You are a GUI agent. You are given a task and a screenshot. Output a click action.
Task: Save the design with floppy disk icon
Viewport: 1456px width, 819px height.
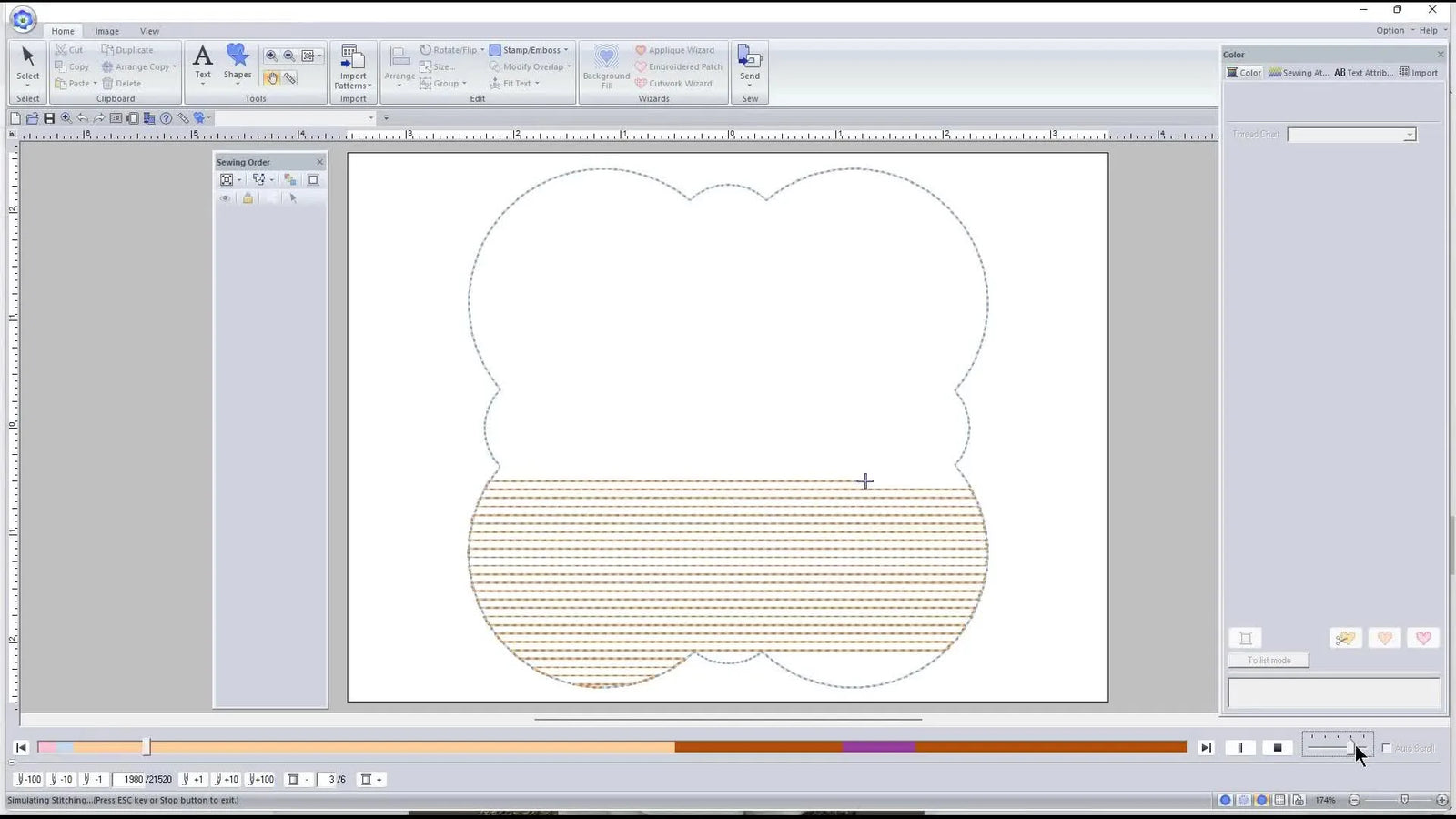(x=49, y=118)
